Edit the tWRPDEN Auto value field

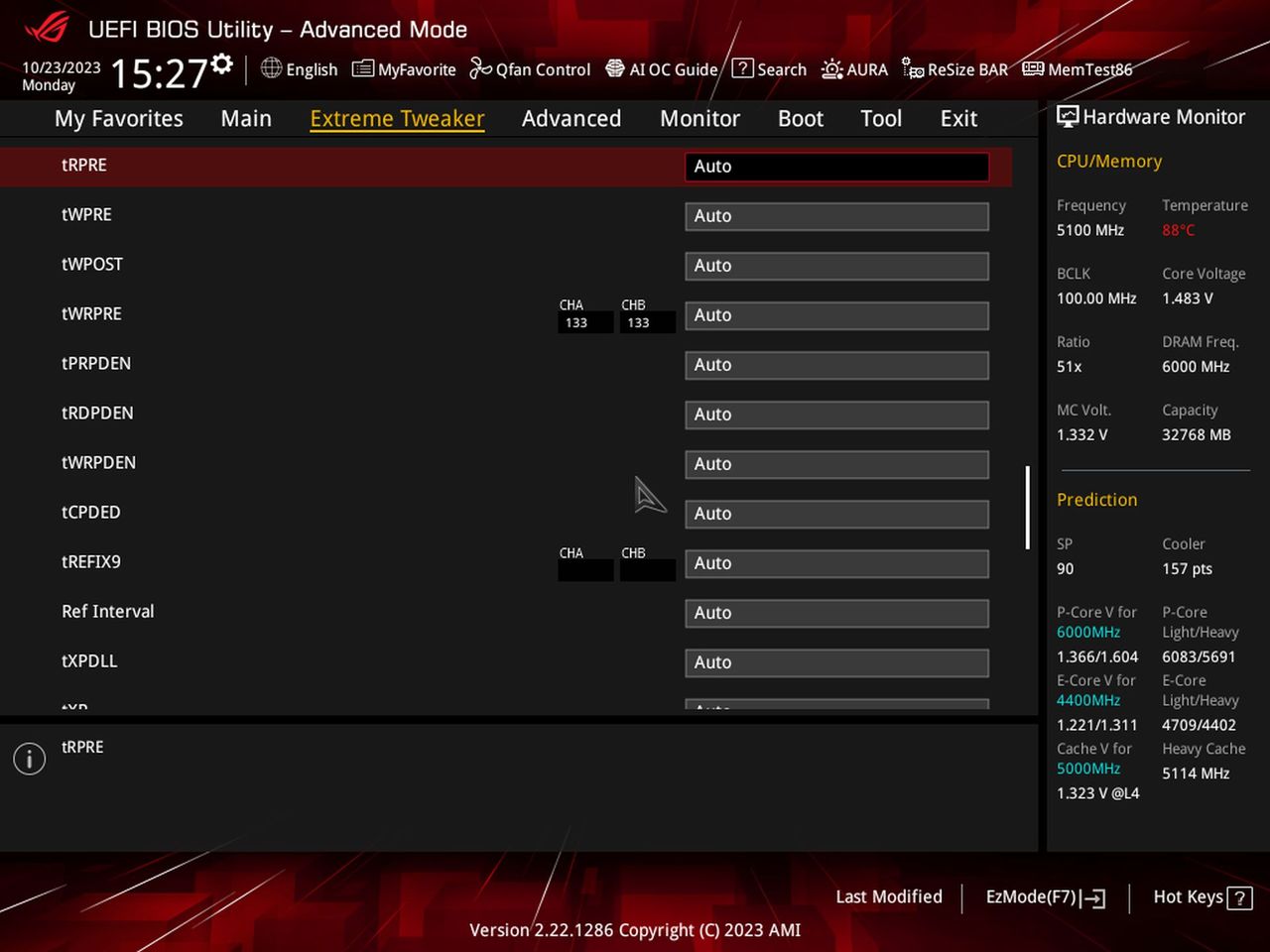click(837, 464)
